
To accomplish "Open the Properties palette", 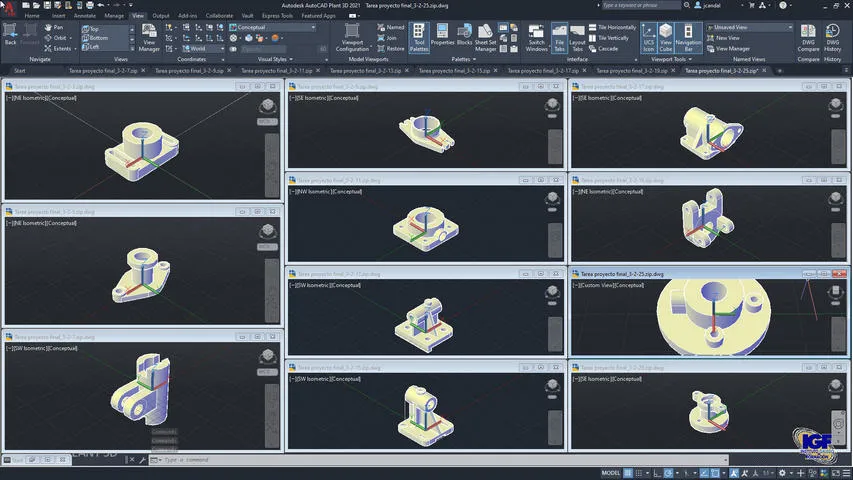I will point(442,35).
